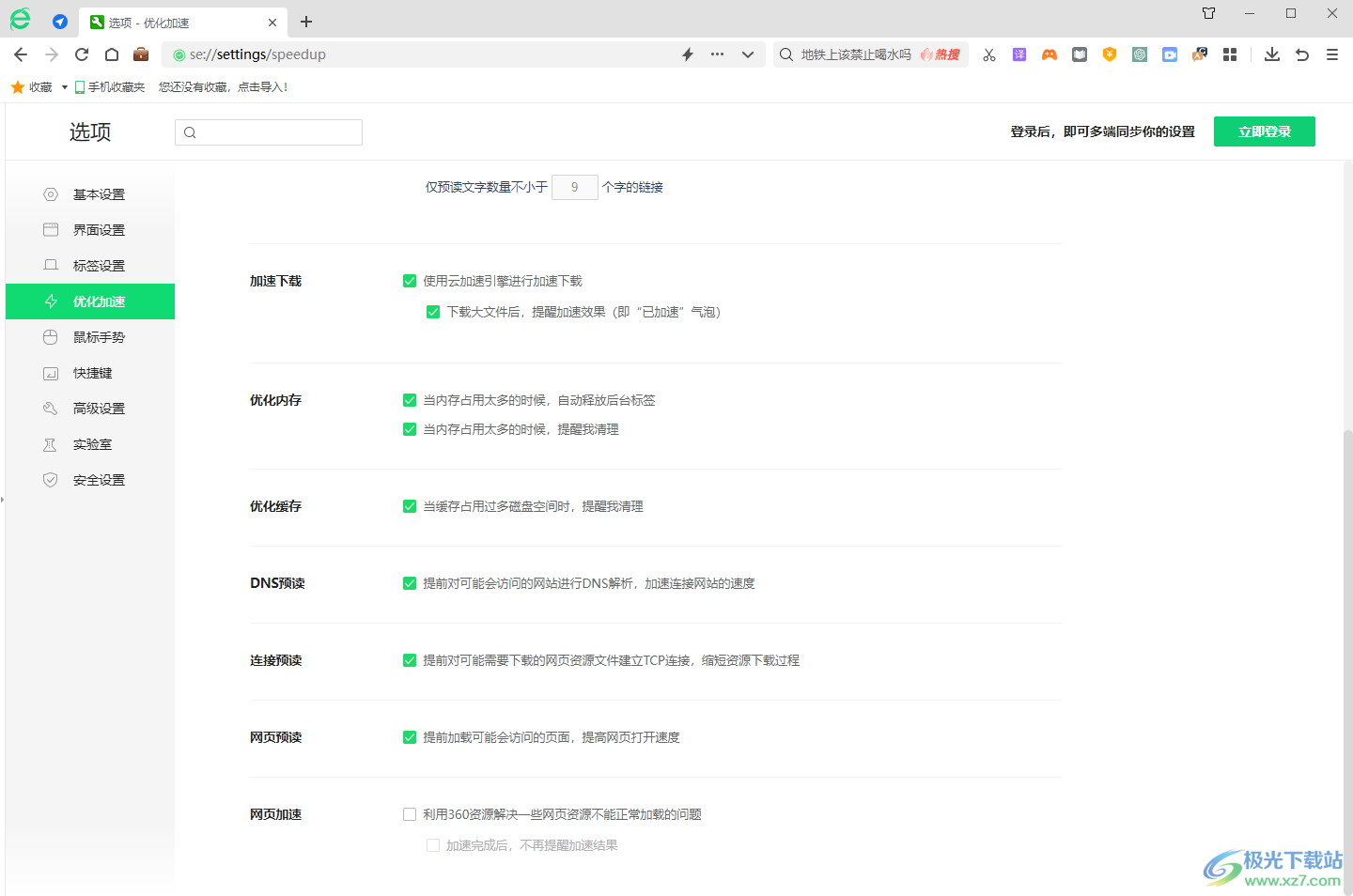Open 标签设置 in sidebar
This screenshot has height=896, width=1353.
point(90,266)
